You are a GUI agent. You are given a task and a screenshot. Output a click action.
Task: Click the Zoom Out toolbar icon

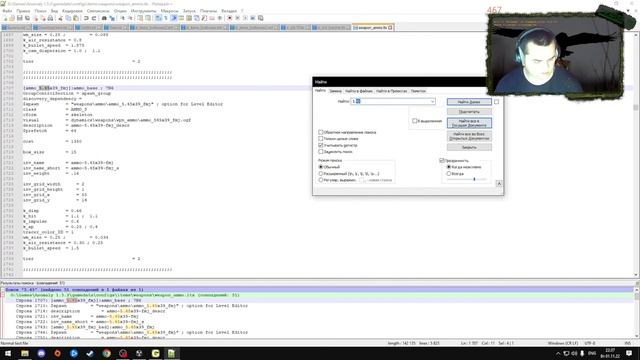pos(130,18)
